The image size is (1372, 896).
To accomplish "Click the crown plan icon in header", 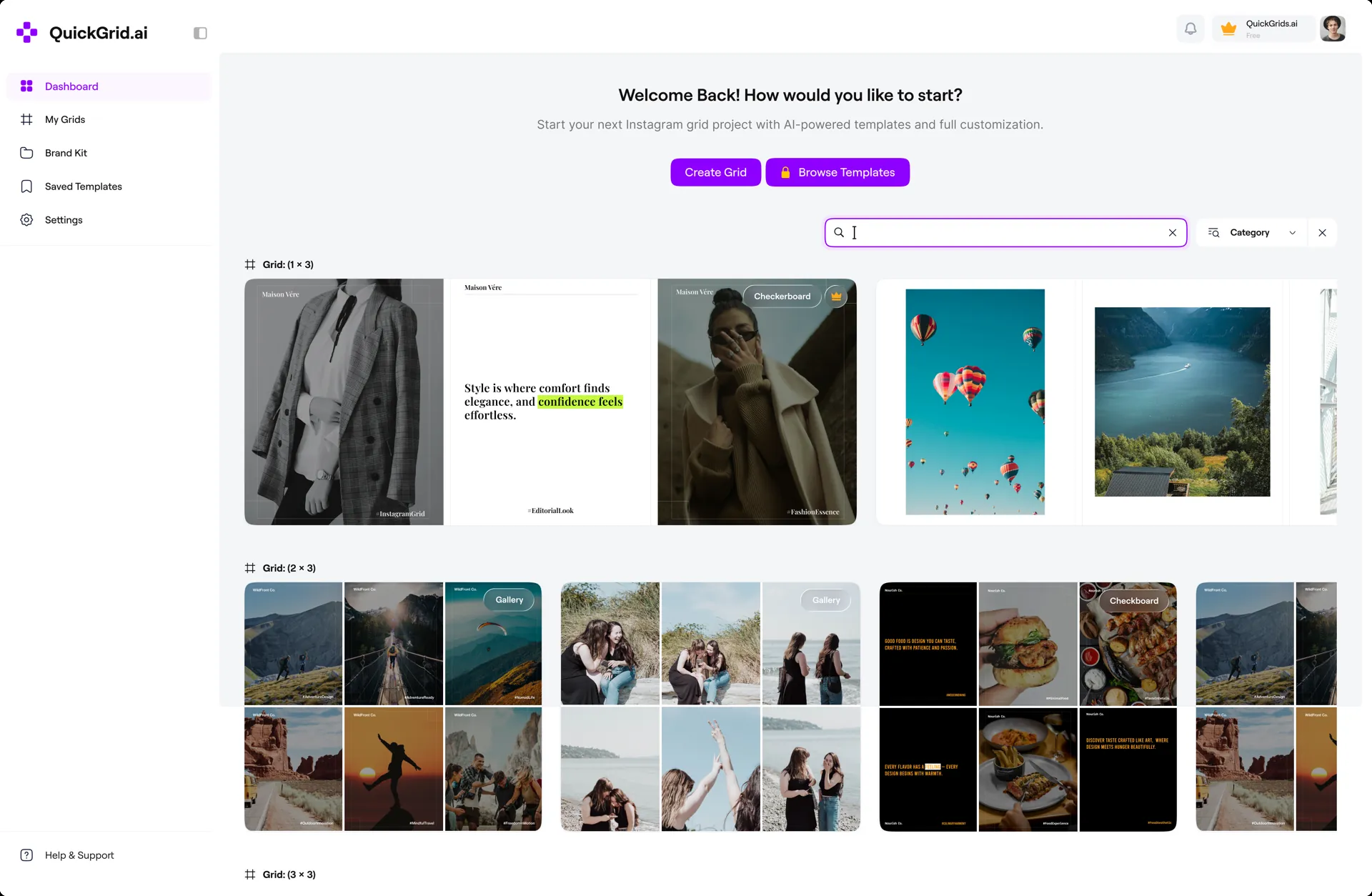I will [1228, 29].
